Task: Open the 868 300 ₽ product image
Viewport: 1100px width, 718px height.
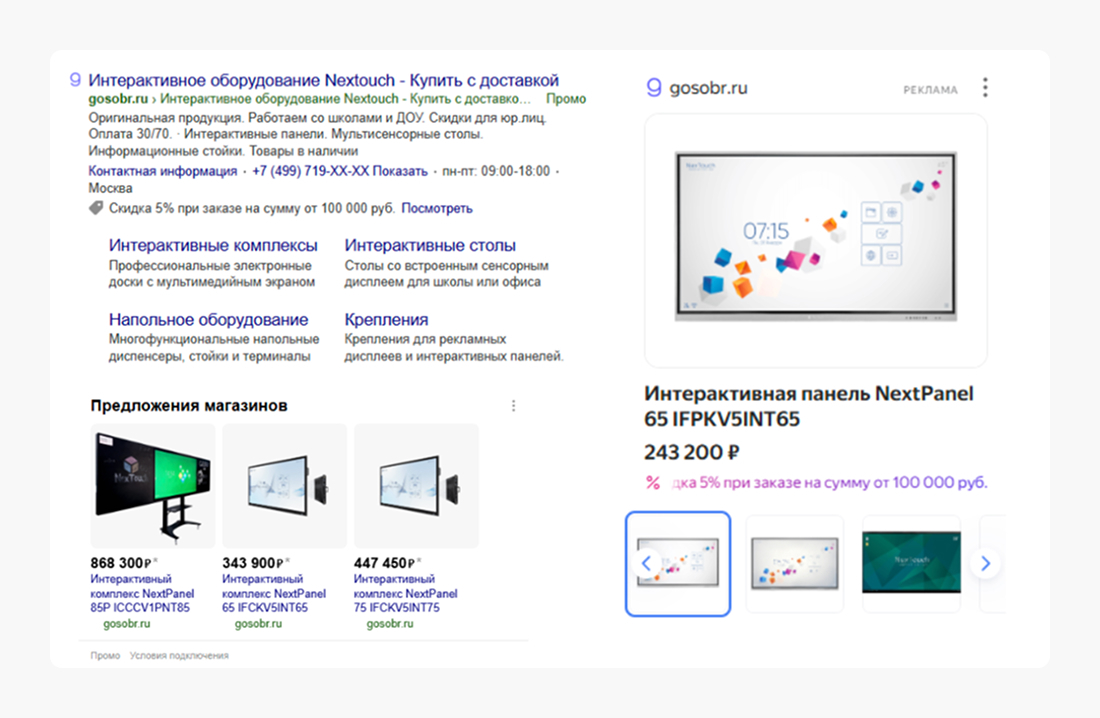Action: pyautogui.click(x=153, y=486)
